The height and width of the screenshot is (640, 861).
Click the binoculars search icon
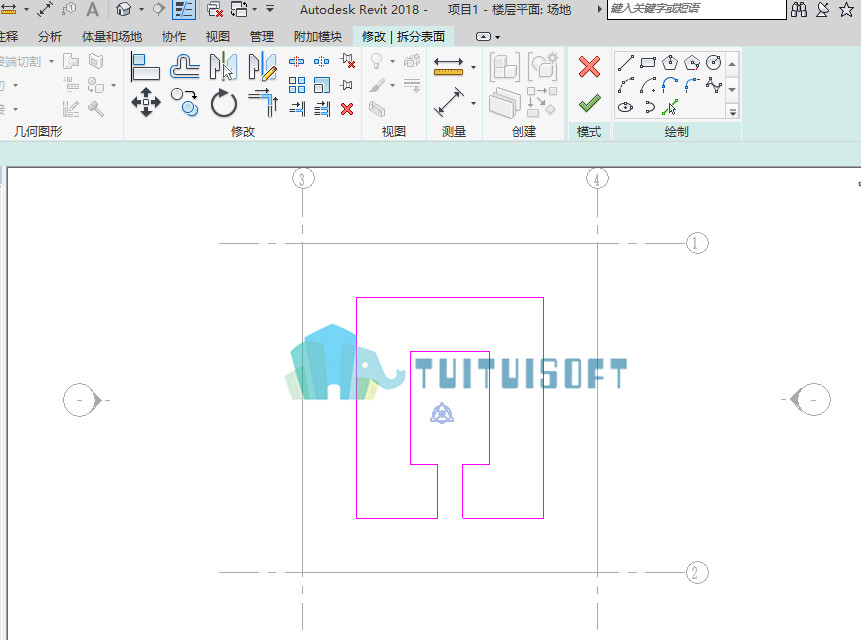point(799,9)
